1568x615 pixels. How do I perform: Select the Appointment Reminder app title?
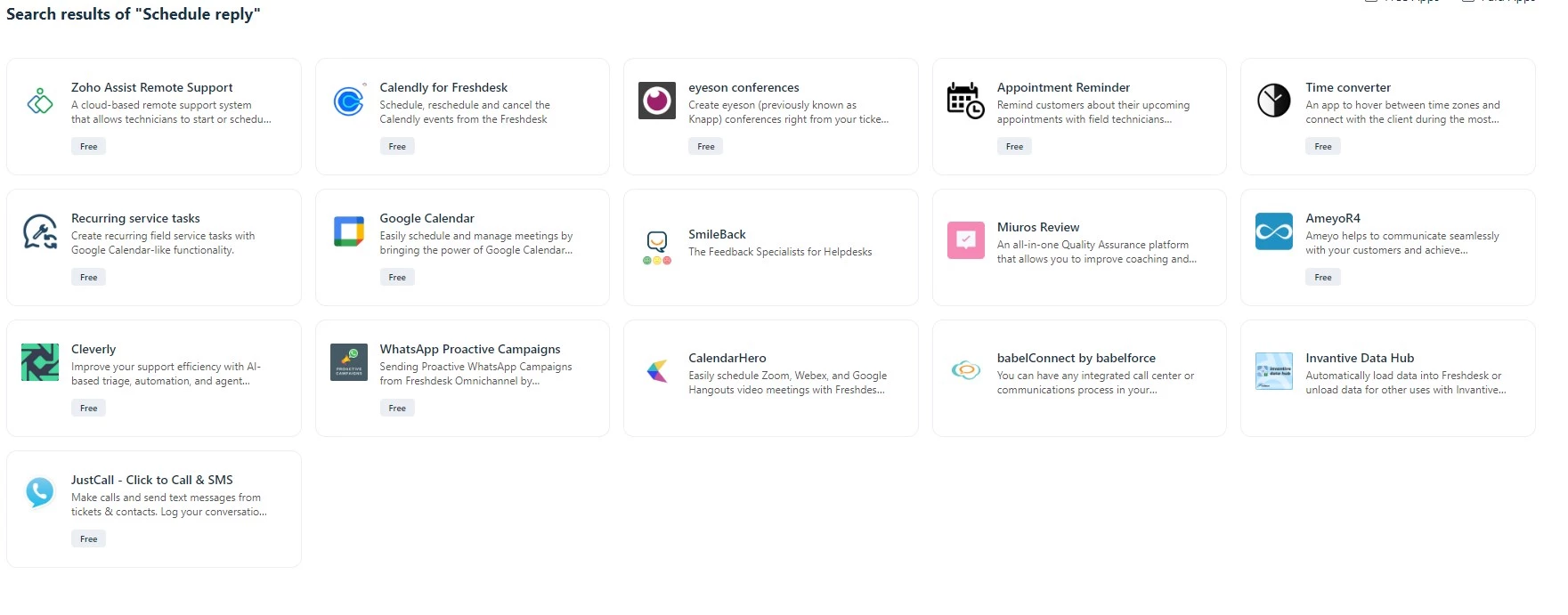pos(1063,87)
